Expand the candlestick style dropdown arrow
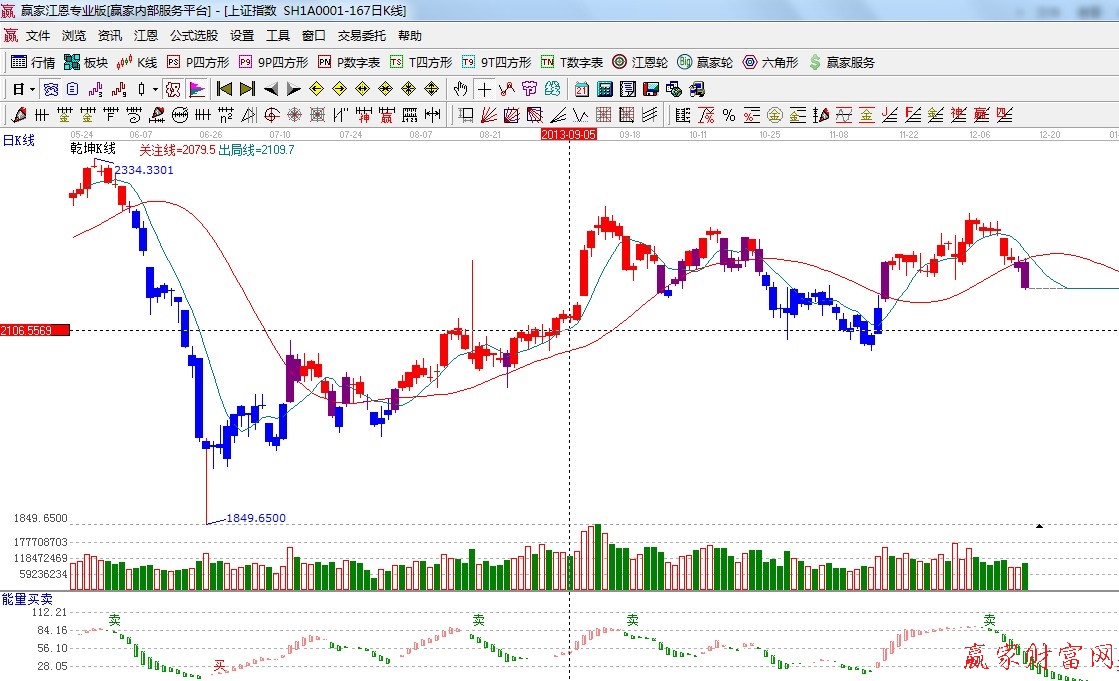 pyautogui.click(x=155, y=88)
